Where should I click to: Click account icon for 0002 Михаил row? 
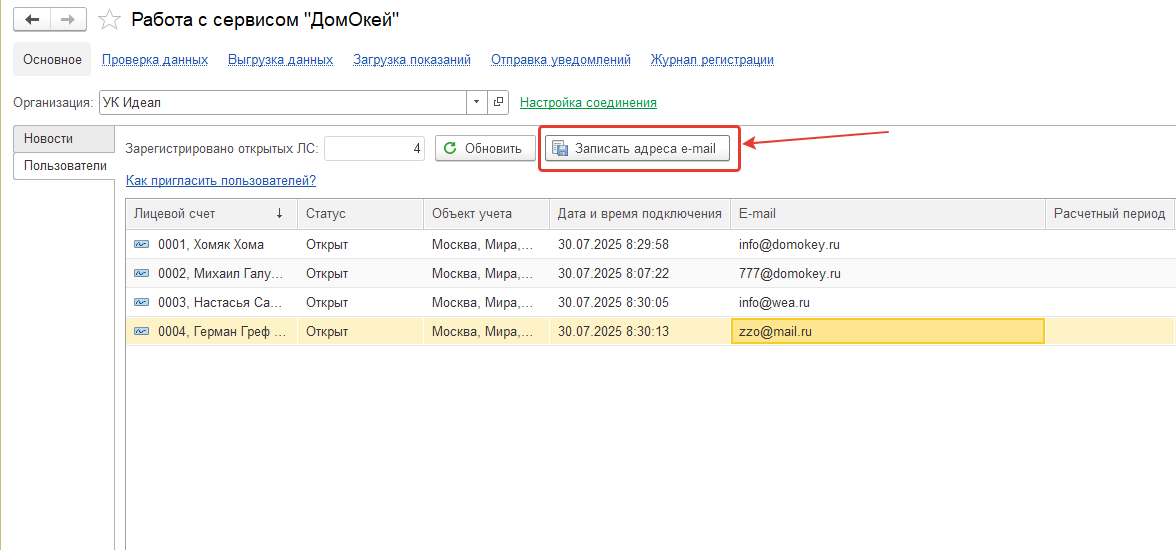[x=141, y=273]
